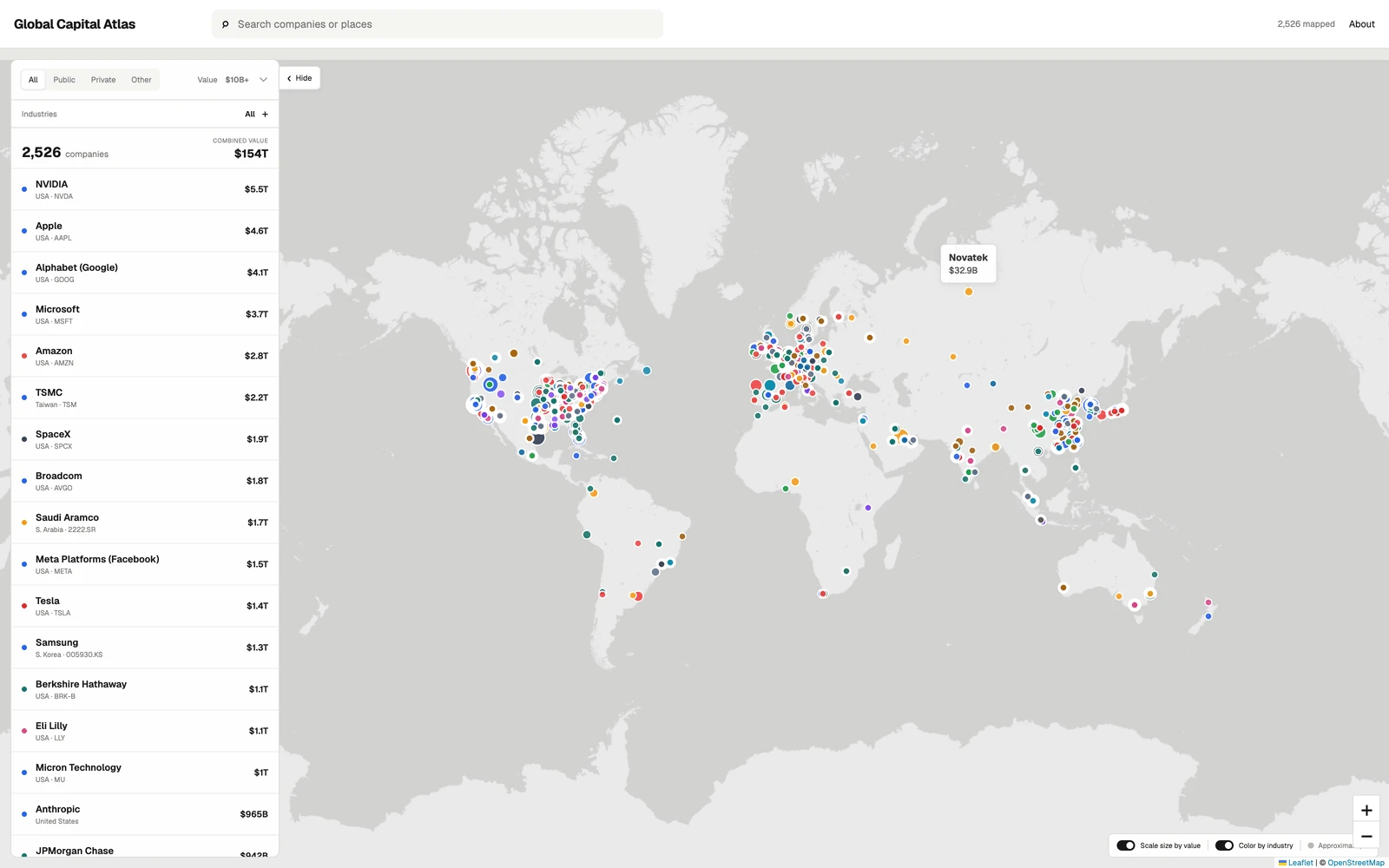Click the search magnifier icon
1389x868 pixels.
pyautogui.click(x=226, y=24)
